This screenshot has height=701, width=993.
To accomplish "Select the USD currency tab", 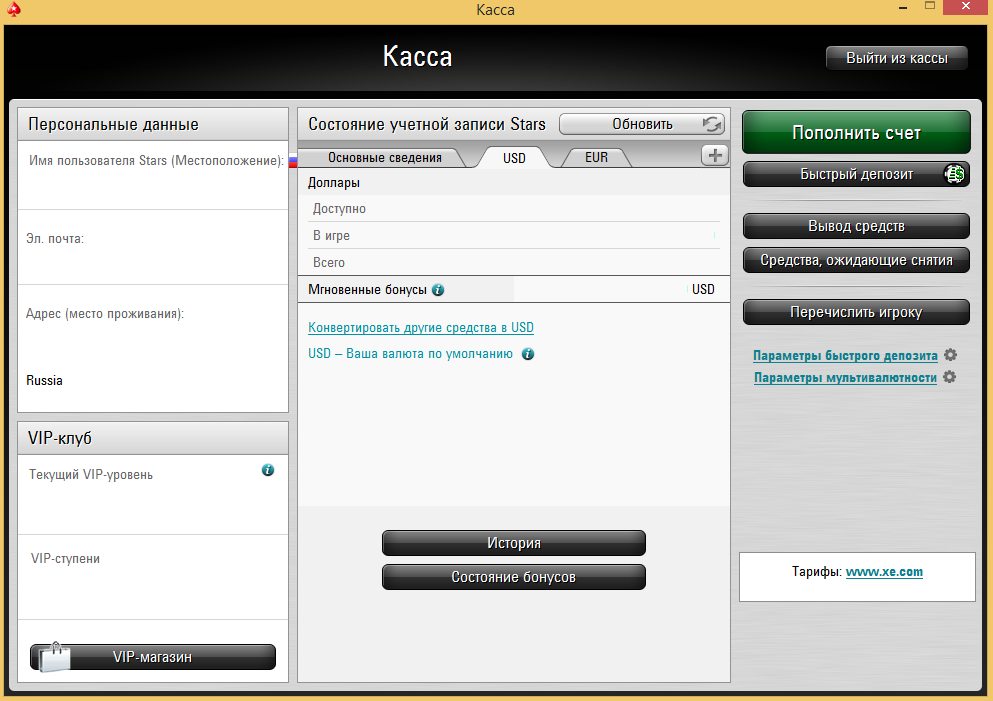I will [514, 158].
